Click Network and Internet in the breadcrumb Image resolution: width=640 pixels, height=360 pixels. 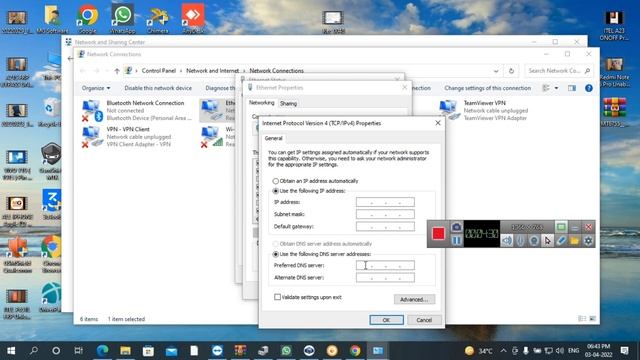point(212,71)
